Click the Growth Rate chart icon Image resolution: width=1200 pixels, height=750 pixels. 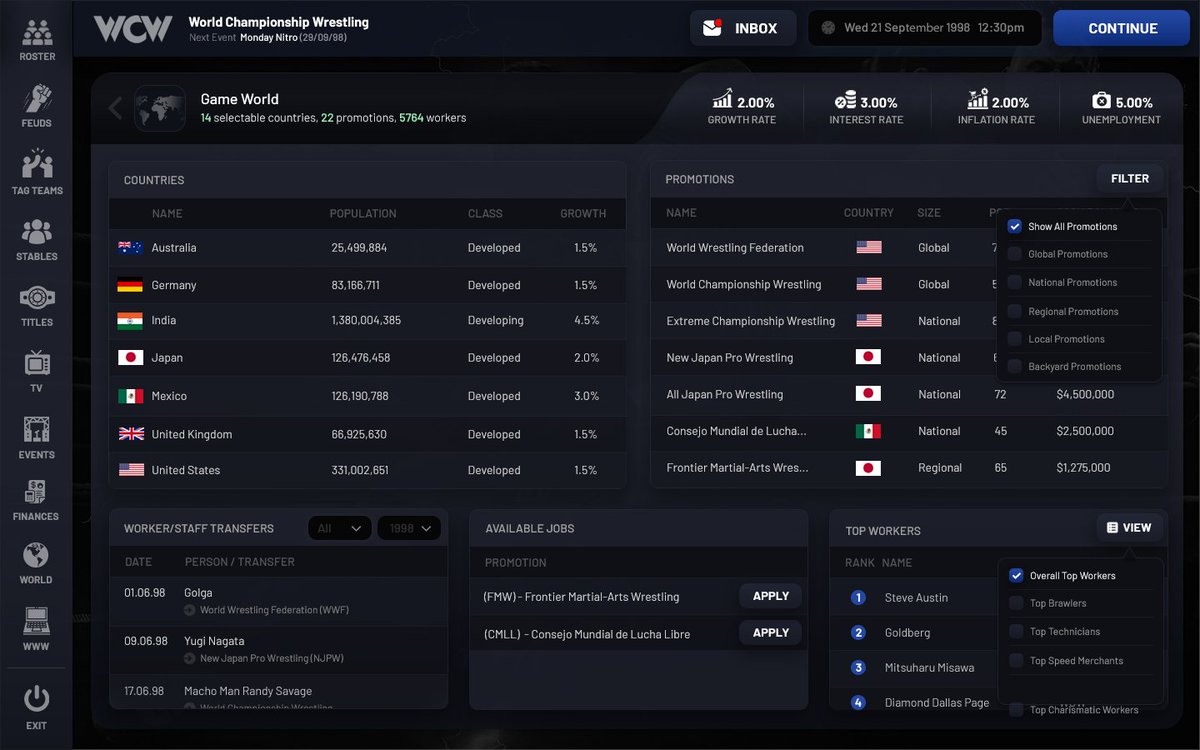722,100
